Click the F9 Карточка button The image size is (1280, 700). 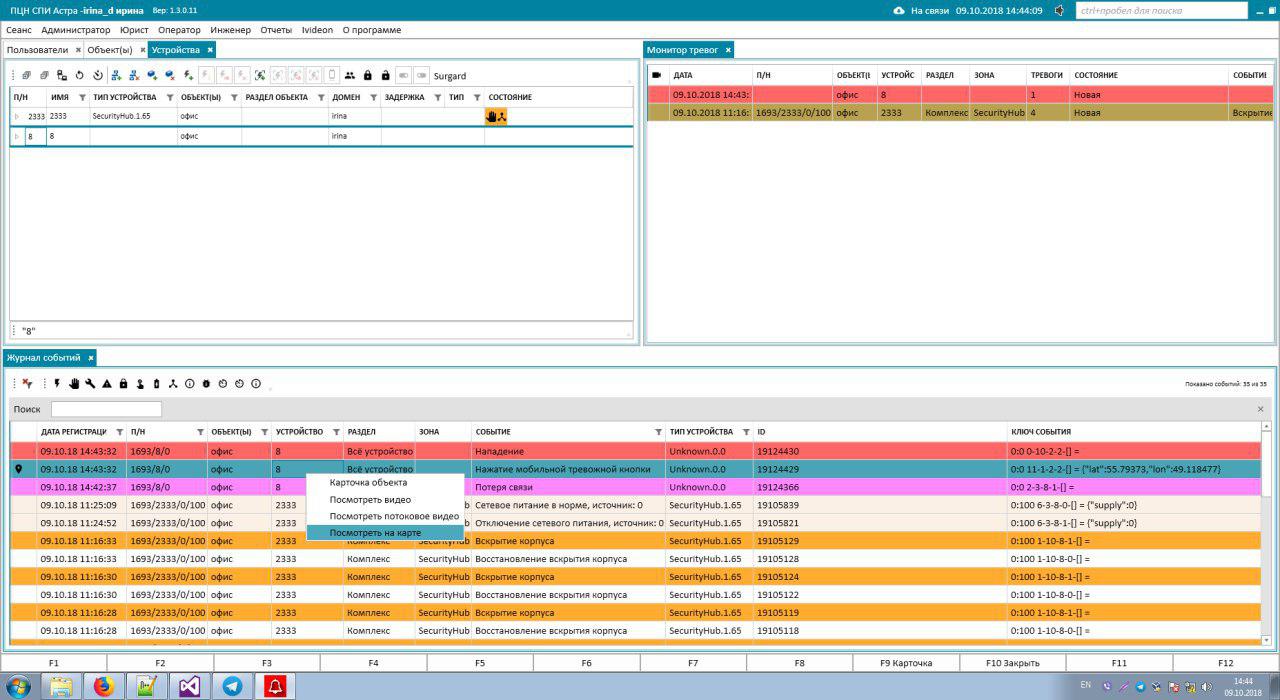906,663
